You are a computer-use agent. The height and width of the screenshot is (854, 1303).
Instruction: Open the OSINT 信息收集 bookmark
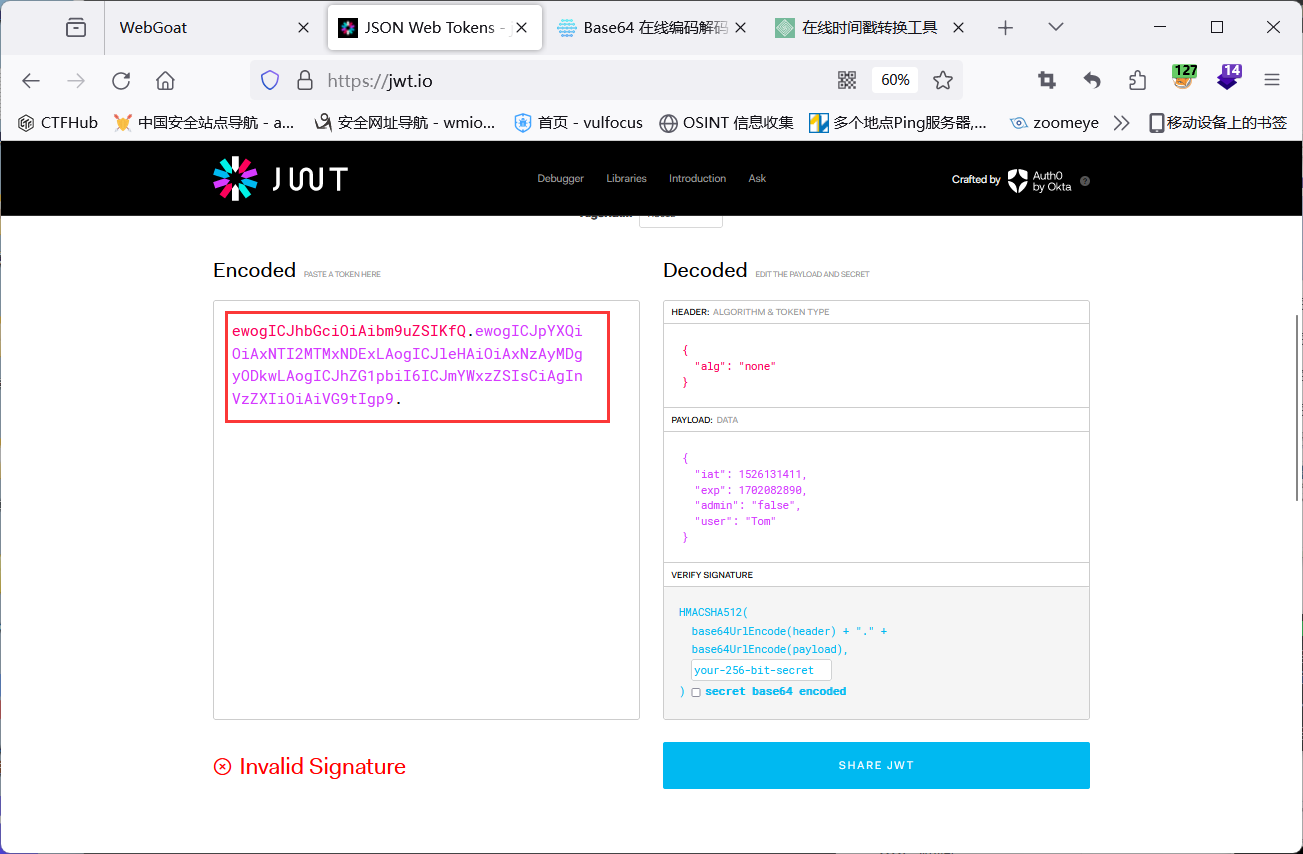726,123
